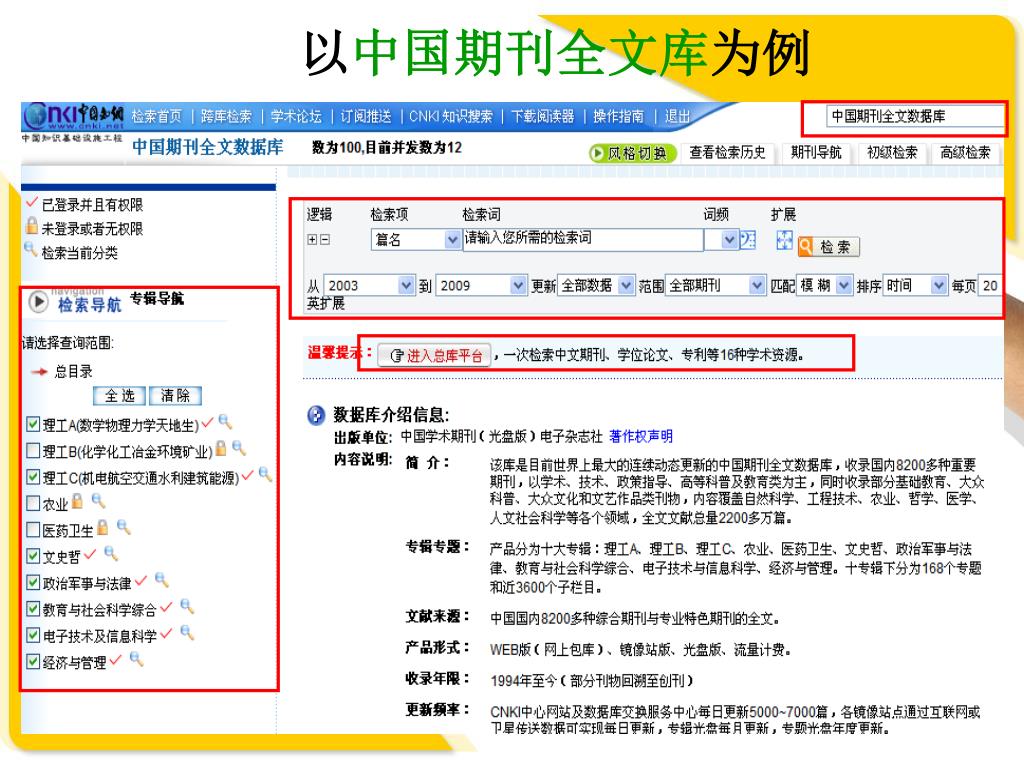
Task: Click magnifier icon beside 电子技术及信息科学 row
Action: 187,633
